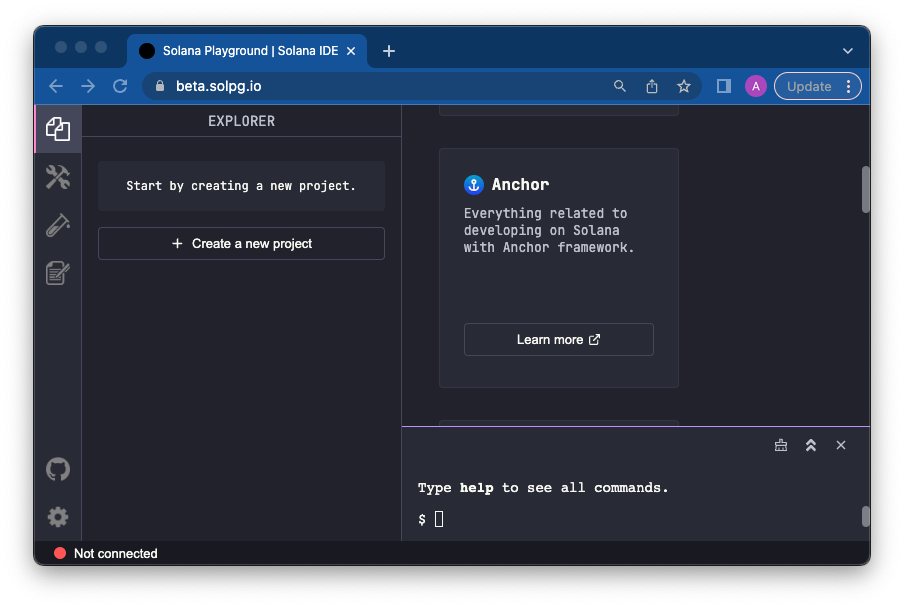Open the Test sidebar icon
Viewport: 904px width, 607px height.
coord(58,225)
